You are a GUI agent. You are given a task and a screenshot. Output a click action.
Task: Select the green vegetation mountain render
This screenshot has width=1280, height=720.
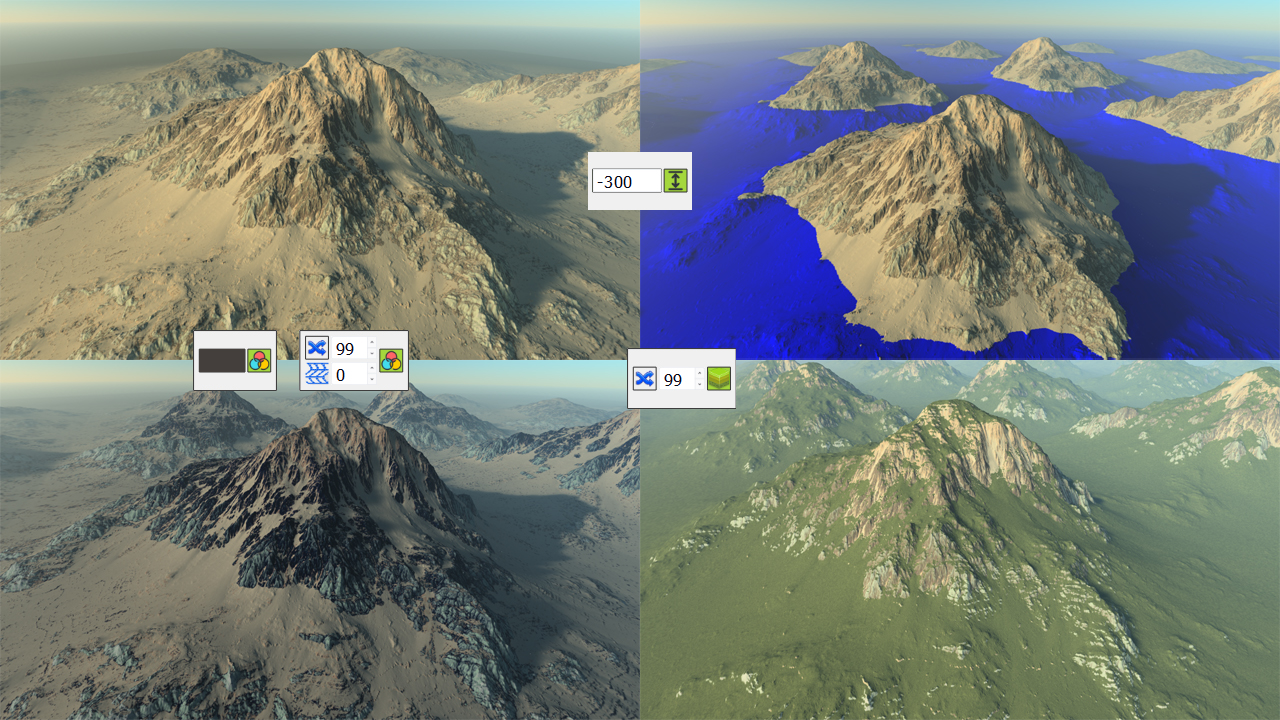coord(960,560)
